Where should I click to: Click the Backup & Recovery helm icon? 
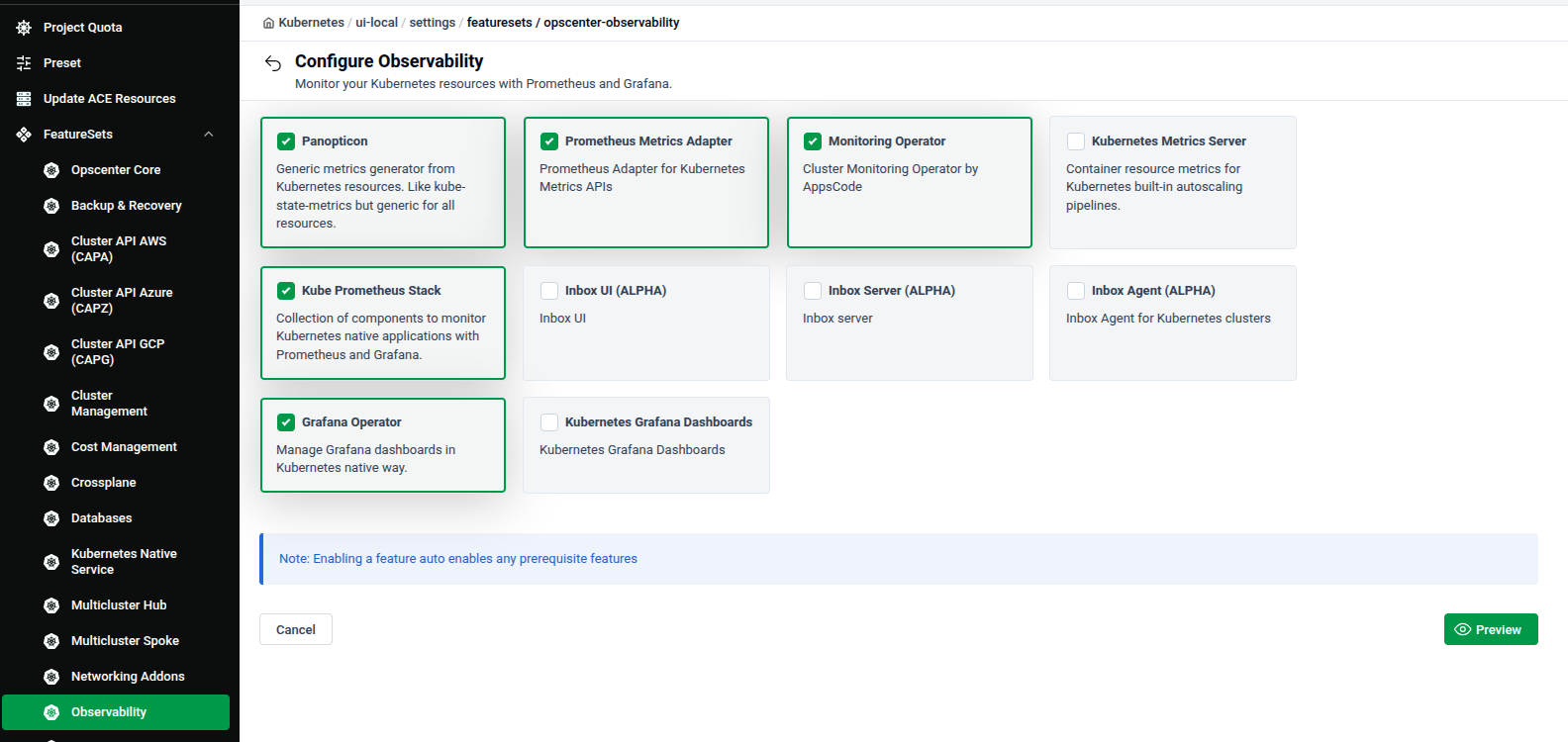51,206
